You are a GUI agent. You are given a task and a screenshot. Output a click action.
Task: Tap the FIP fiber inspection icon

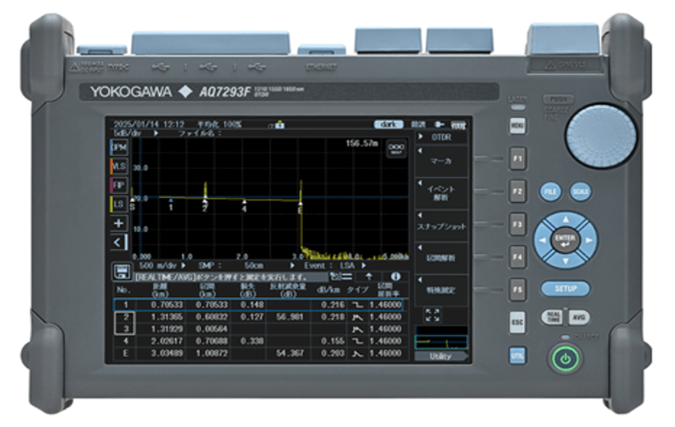click(116, 184)
